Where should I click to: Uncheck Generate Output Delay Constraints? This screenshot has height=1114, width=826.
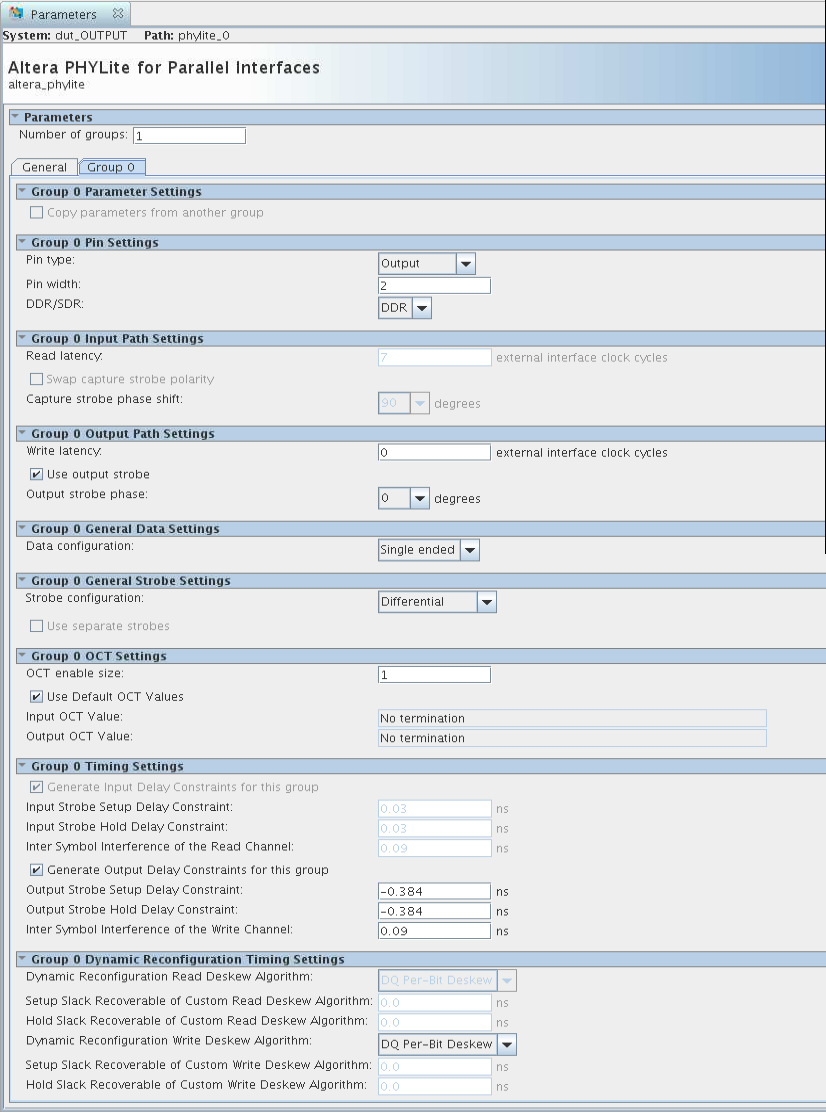pos(36,870)
